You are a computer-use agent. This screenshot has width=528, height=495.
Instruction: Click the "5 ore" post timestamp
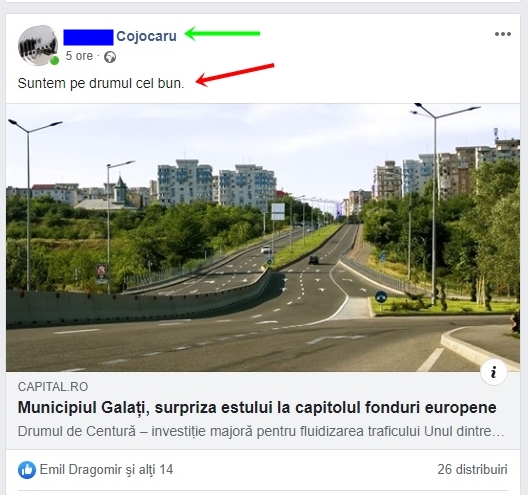[x=79, y=56]
